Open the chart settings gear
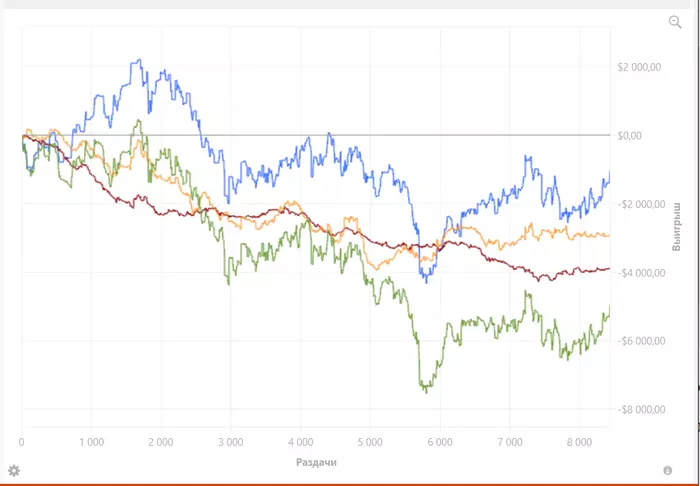The width and height of the screenshot is (700, 486). click(14, 470)
